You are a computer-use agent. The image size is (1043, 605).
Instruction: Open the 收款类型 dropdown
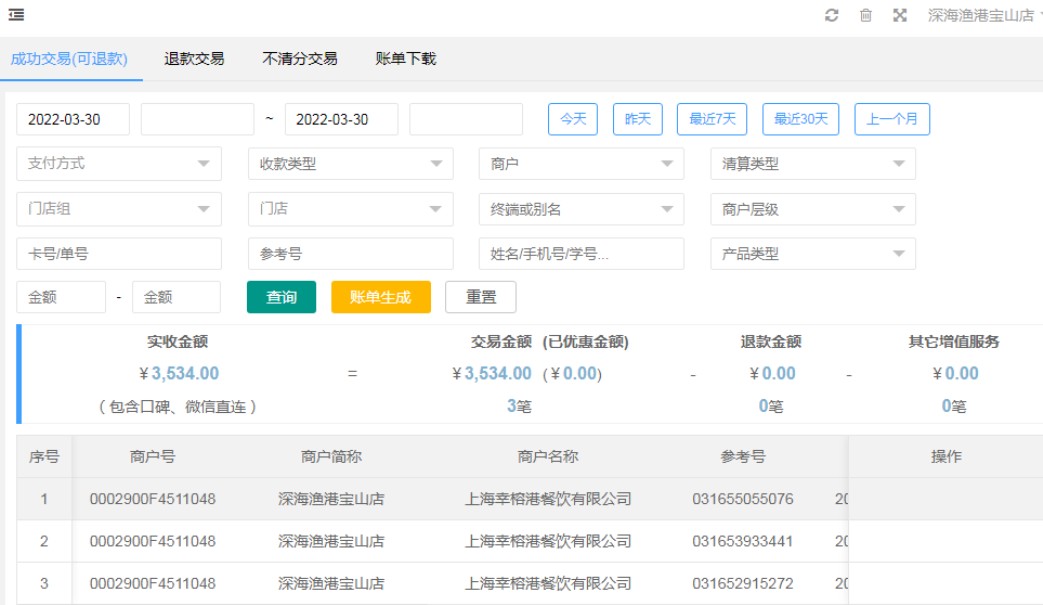pyautogui.click(x=350, y=164)
